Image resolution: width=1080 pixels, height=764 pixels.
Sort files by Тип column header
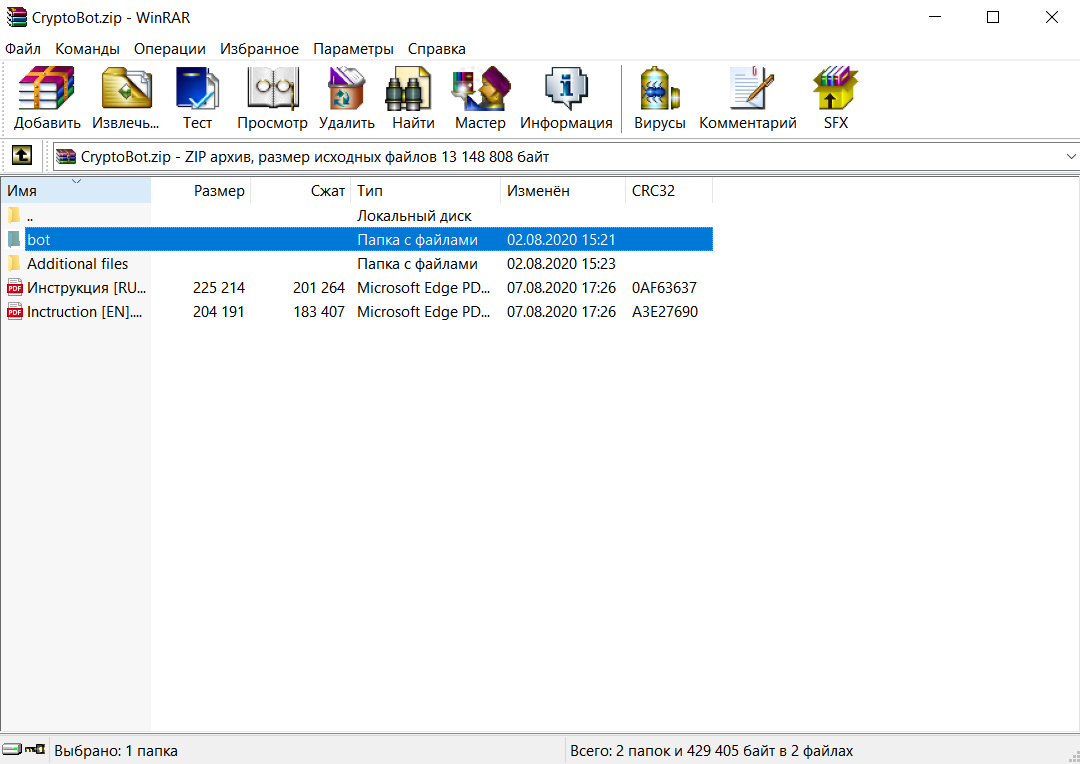426,191
